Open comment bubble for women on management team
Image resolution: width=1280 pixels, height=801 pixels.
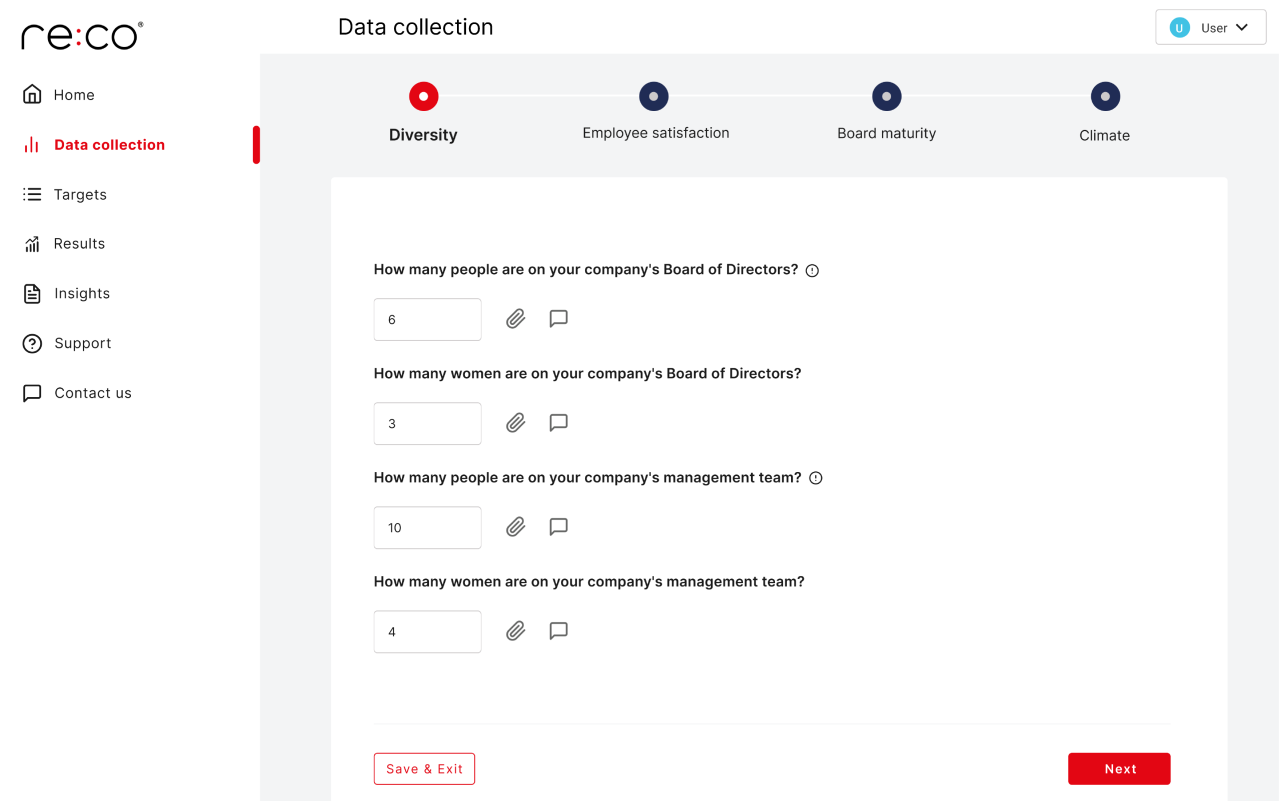559,631
